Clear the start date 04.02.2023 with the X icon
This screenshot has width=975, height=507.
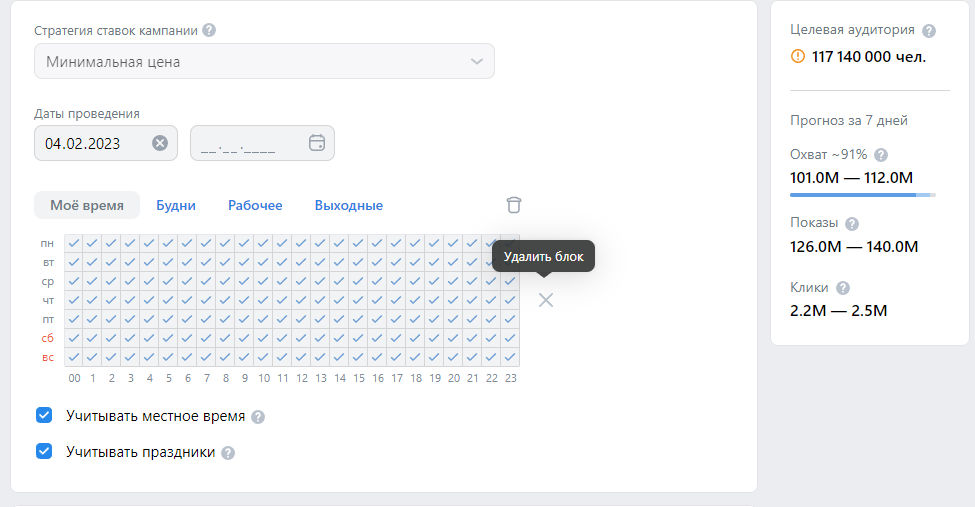pyautogui.click(x=160, y=143)
